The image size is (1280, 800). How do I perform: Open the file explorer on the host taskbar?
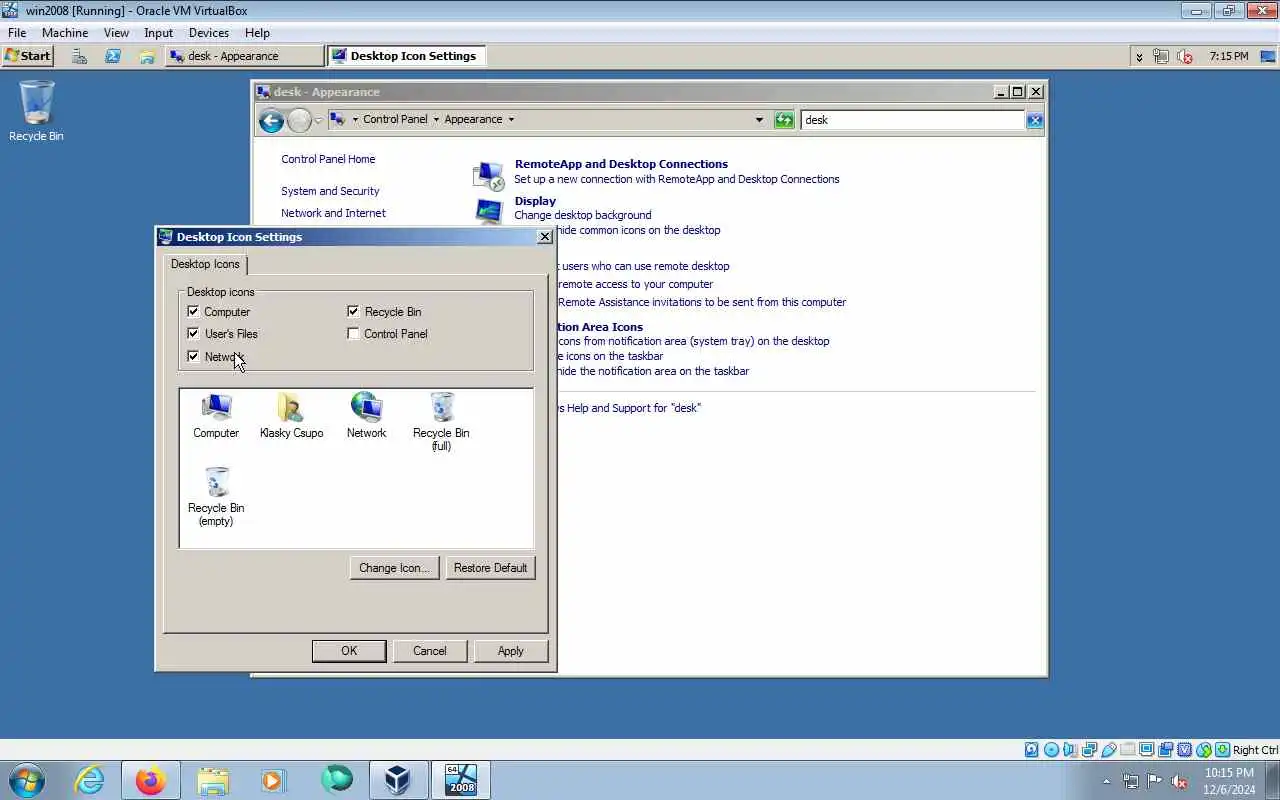point(213,780)
